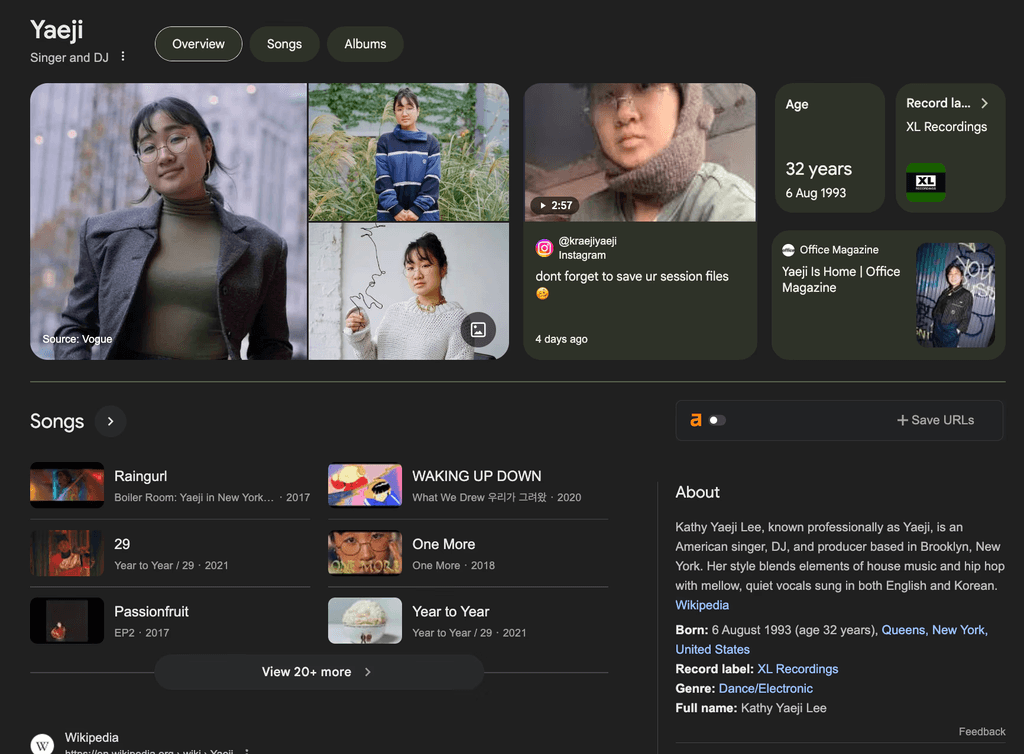Viewport: 1024px width, 754px height.
Task: Open the WAKING UP DOWN thumbnail
Action: [x=364, y=485]
